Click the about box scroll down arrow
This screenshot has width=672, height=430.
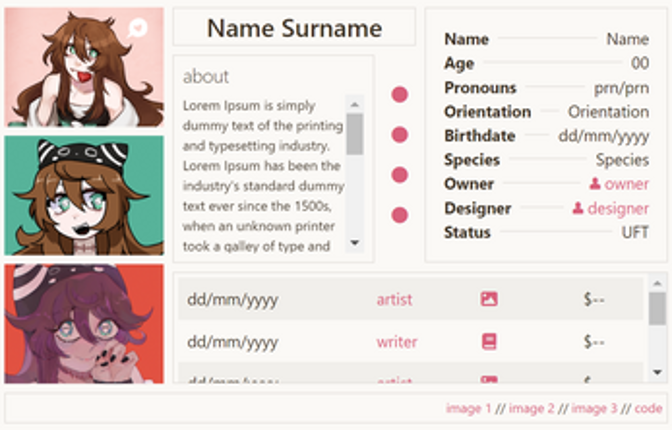[x=354, y=243]
